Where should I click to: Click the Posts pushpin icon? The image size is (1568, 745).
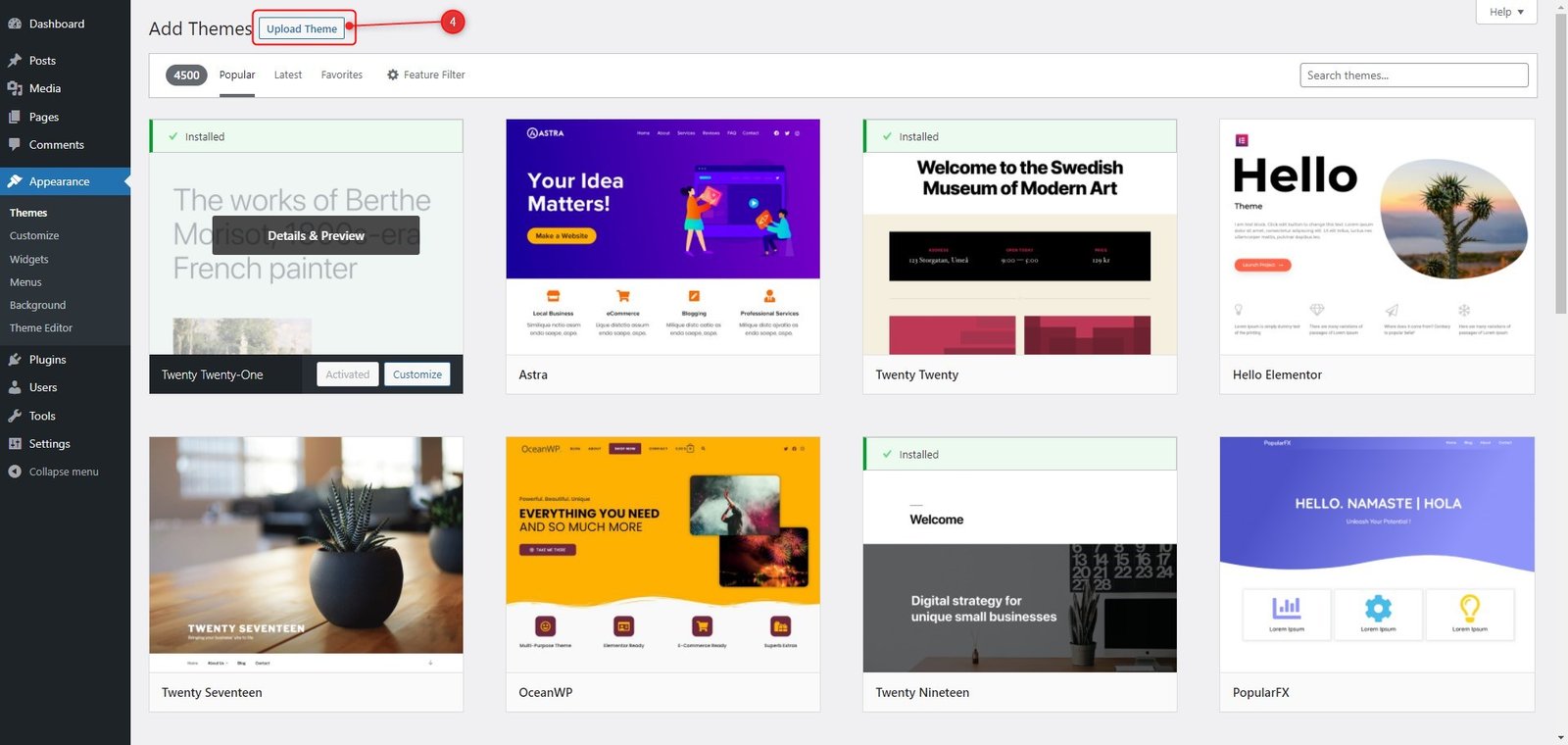[x=15, y=61]
